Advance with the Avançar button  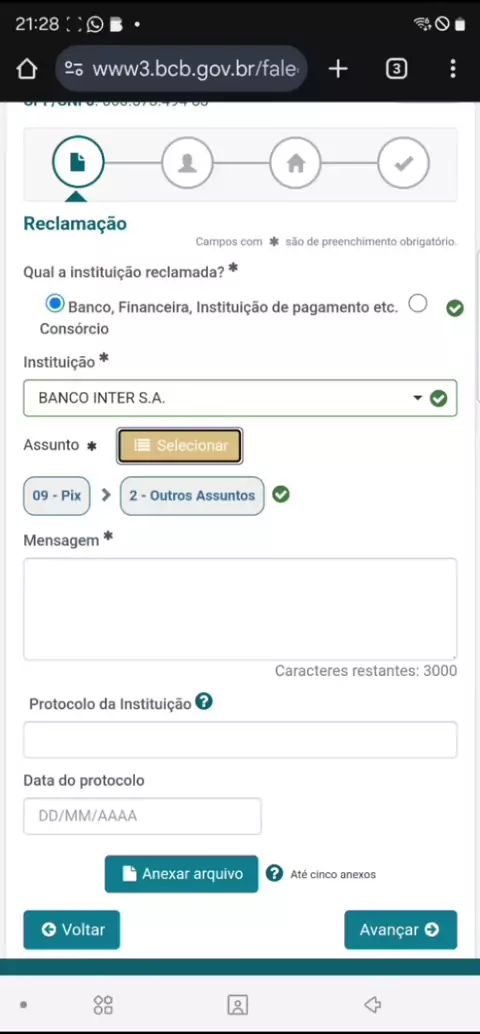(x=400, y=930)
